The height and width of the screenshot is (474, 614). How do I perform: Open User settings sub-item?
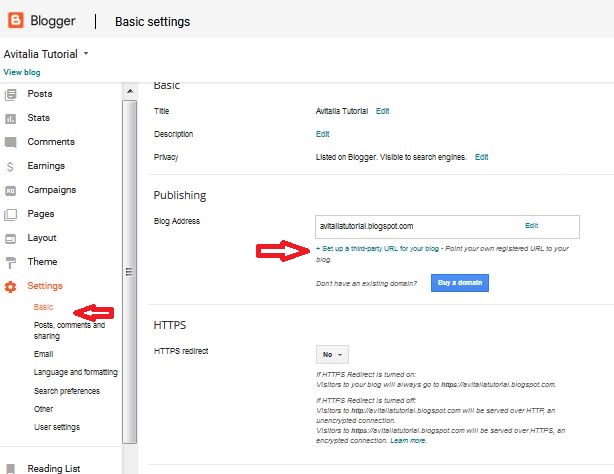click(x=57, y=427)
